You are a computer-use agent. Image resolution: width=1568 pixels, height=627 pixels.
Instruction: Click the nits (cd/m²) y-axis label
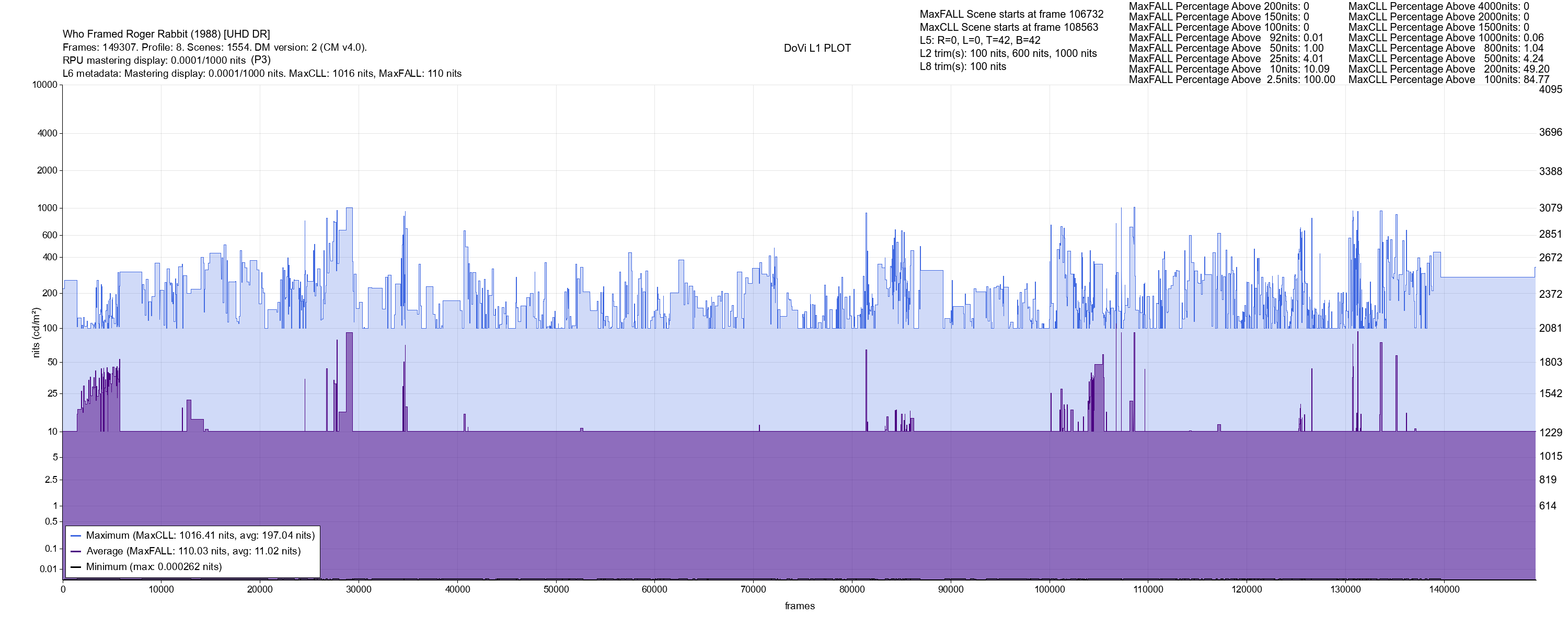(36, 332)
